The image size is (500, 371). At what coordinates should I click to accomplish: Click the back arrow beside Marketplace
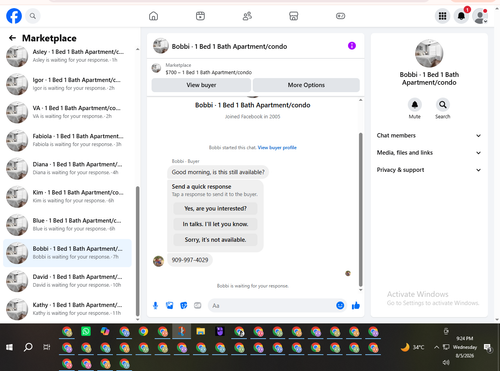tap(13, 38)
